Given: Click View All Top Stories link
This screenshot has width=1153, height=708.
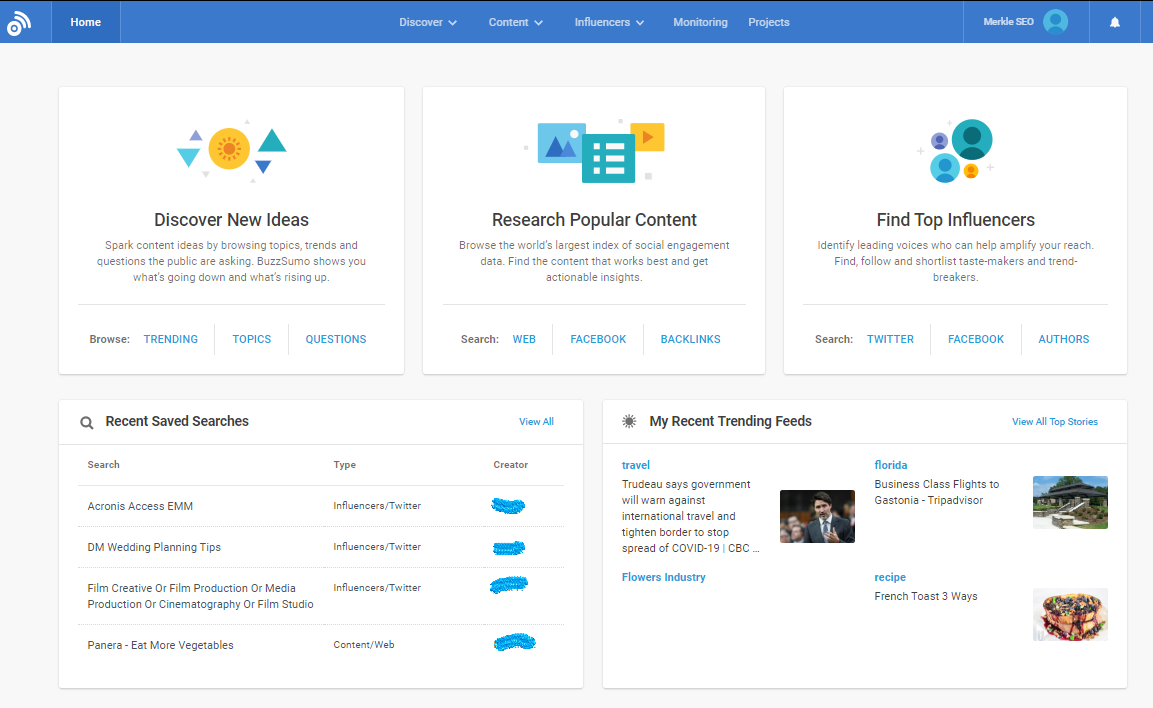Looking at the screenshot, I should tap(1054, 422).
